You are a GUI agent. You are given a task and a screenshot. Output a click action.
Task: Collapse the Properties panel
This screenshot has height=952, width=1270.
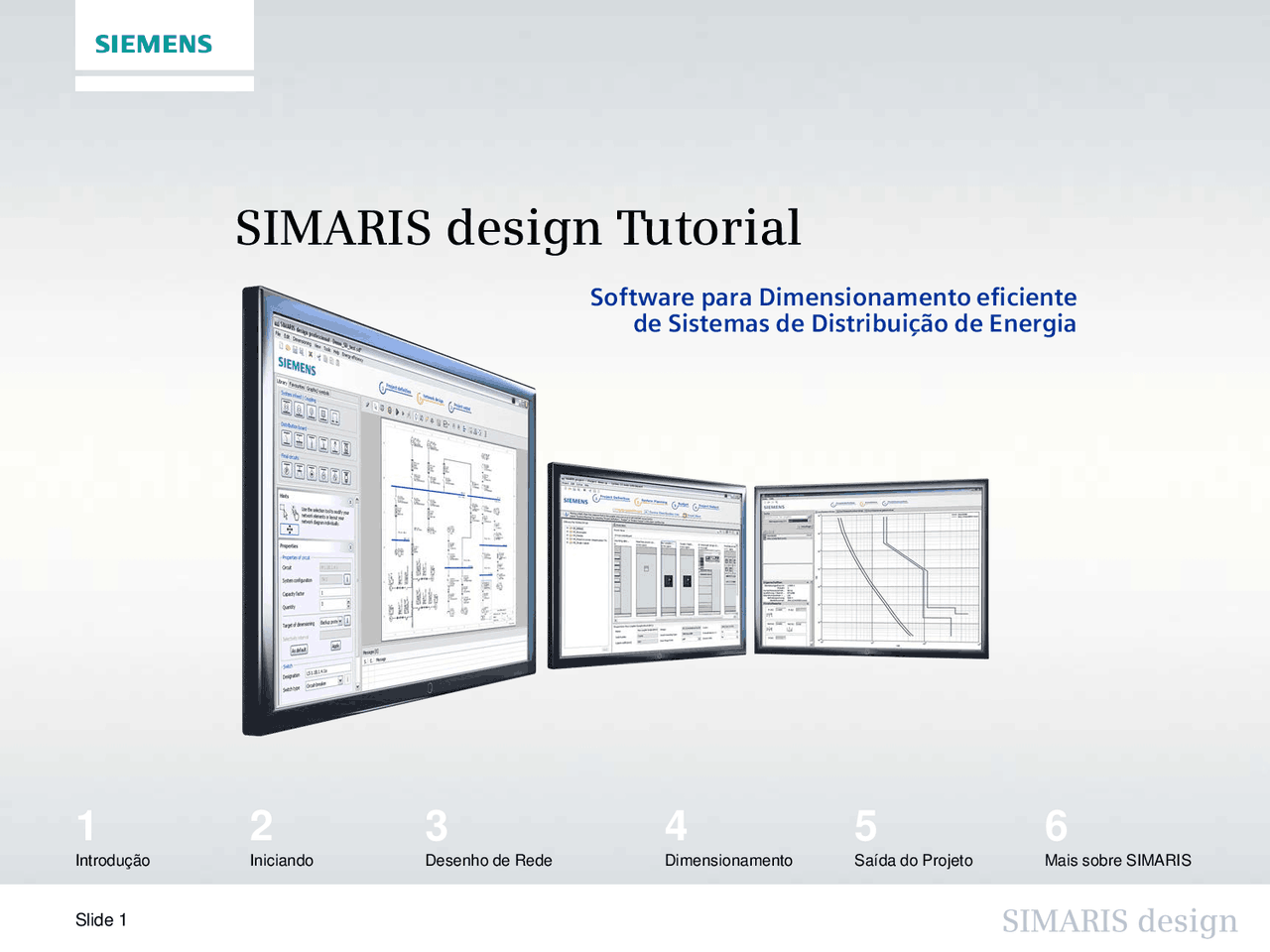point(351,545)
